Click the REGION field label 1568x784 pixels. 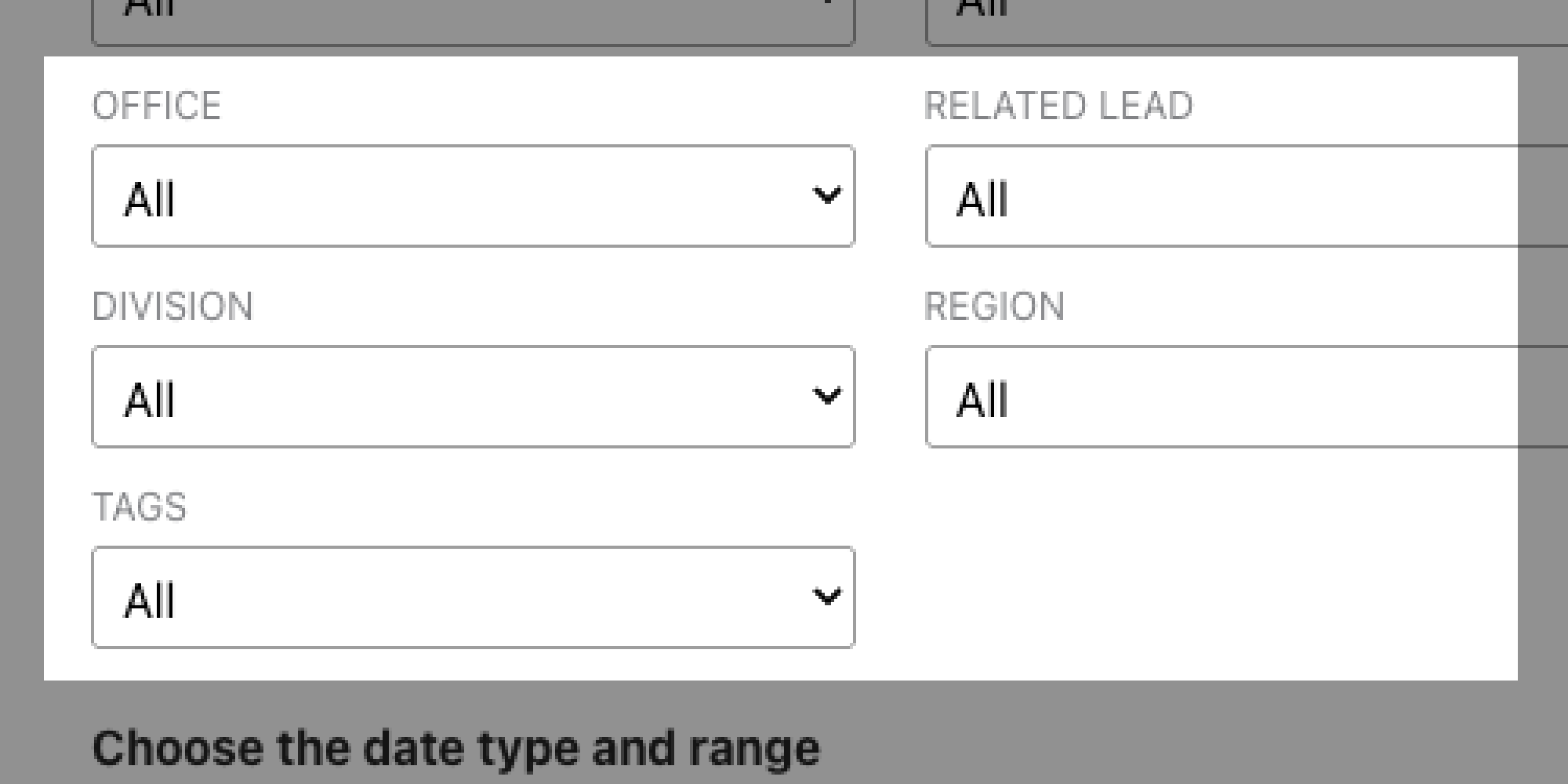pyautogui.click(x=994, y=307)
